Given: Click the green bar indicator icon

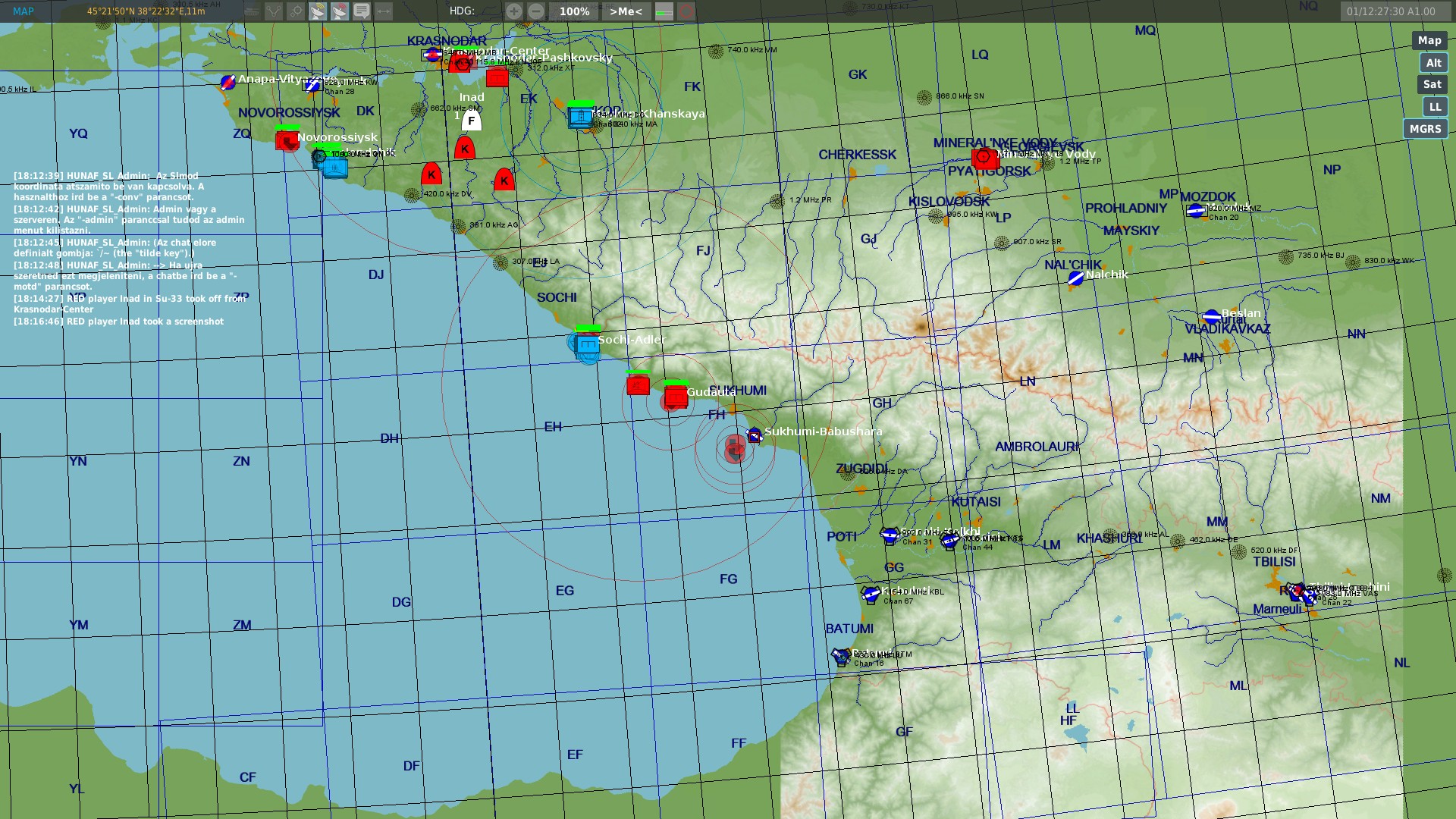Looking at the screenshot, I should coord(664,11).
